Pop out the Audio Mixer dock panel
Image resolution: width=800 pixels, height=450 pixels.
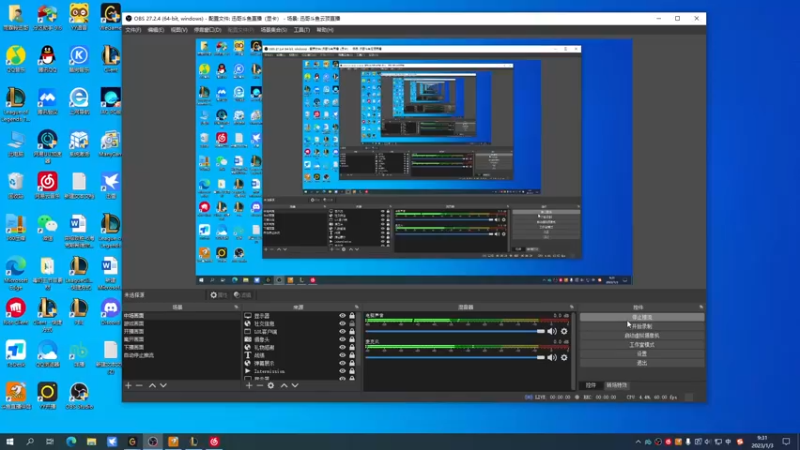[x=571, y=307]
